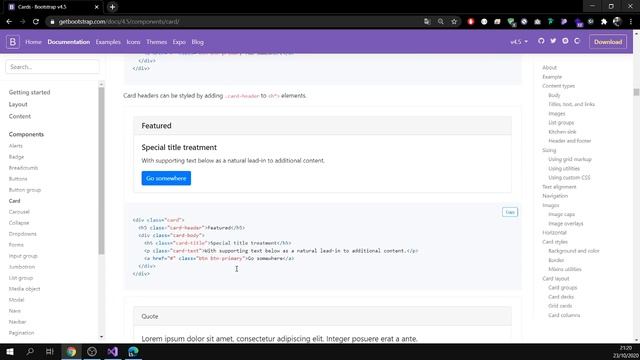Jump to Card columns in the contents

564,315
